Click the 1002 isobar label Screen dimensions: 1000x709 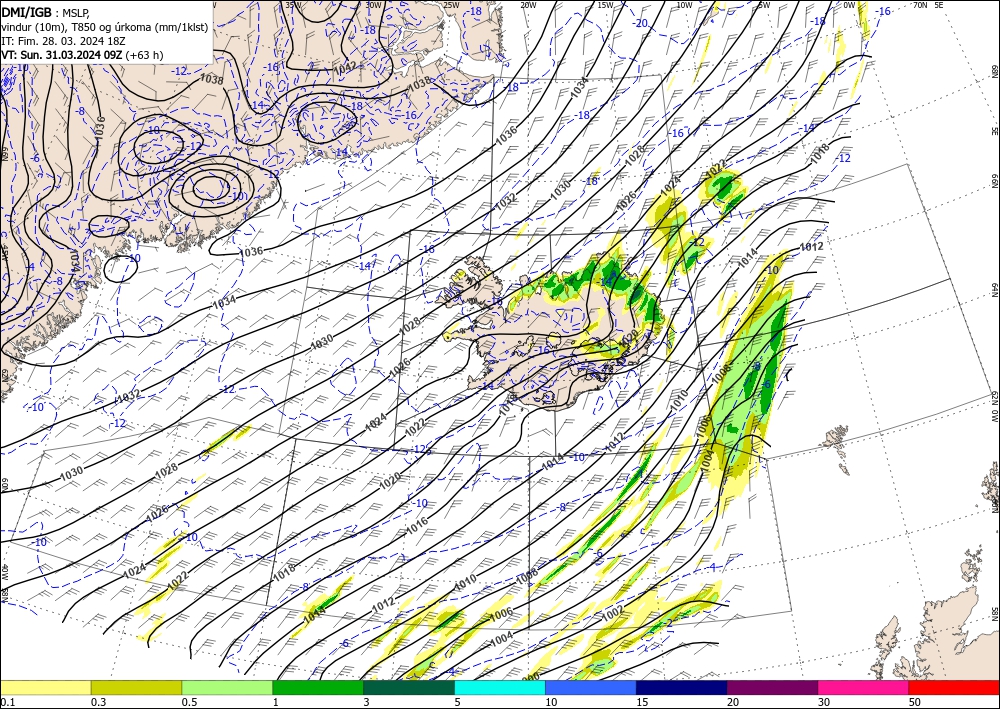point(614,613)
